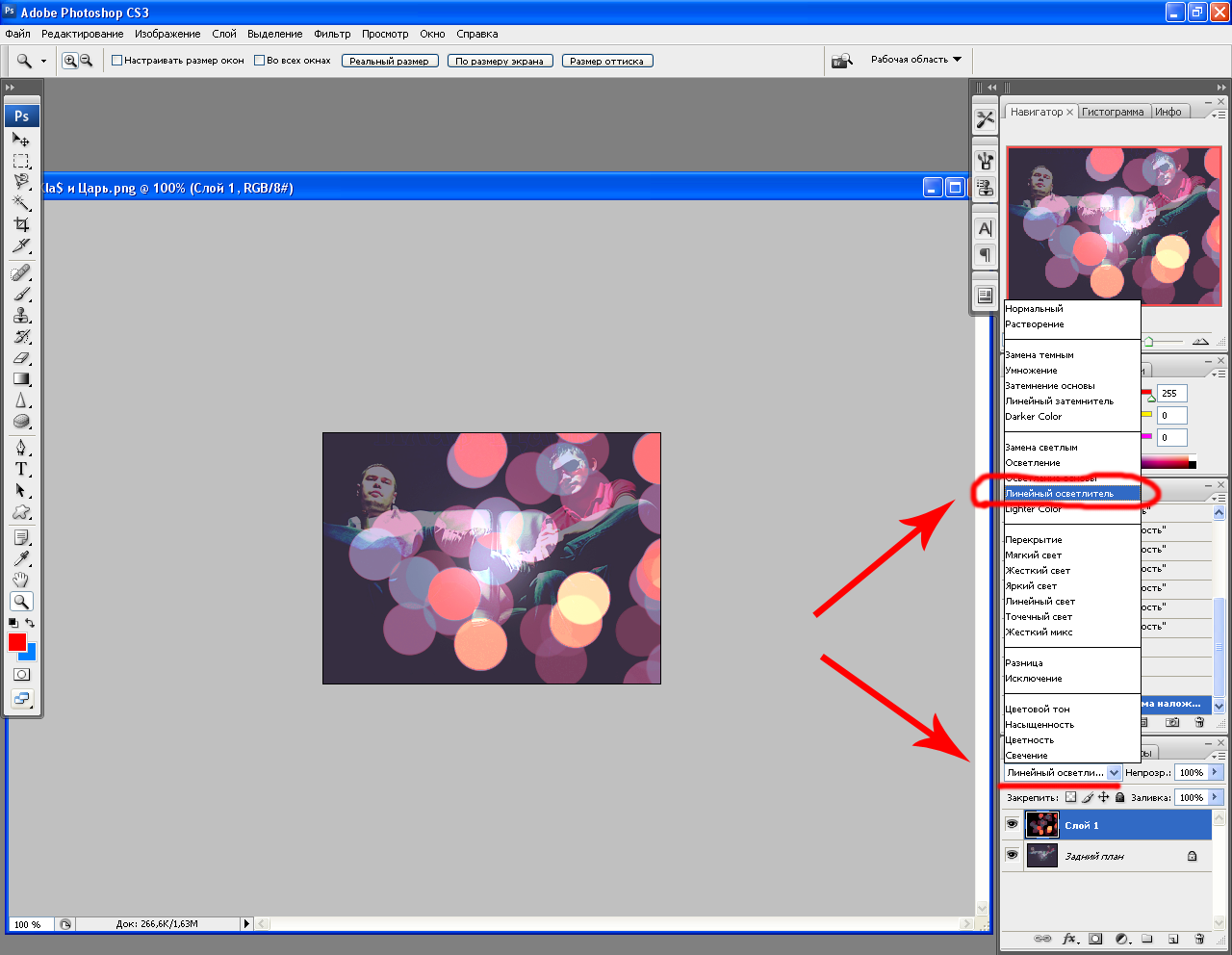Tick the Во всех окнах checkbox

(x=260, y=61)
